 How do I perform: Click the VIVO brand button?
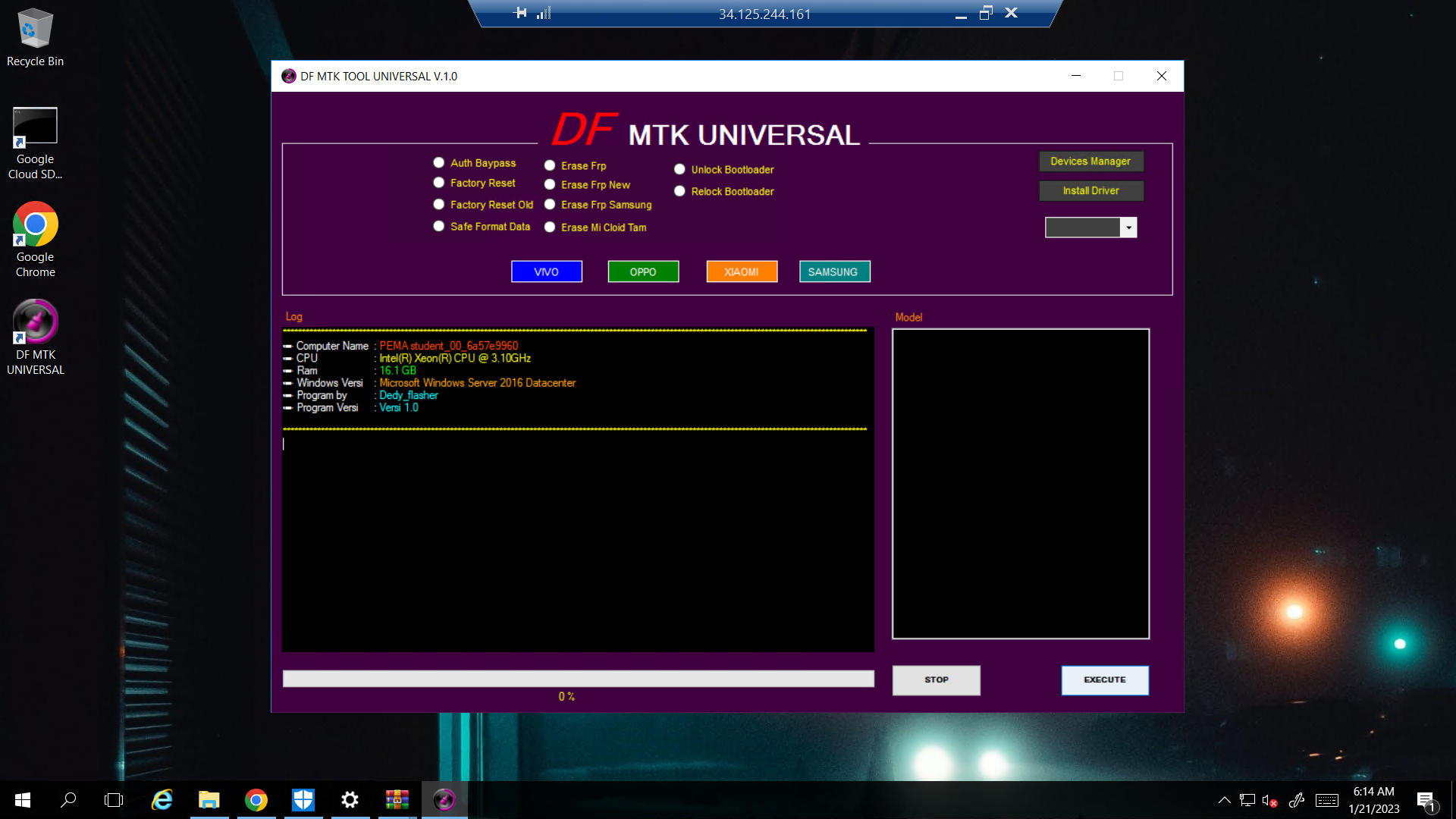[546, 272]
